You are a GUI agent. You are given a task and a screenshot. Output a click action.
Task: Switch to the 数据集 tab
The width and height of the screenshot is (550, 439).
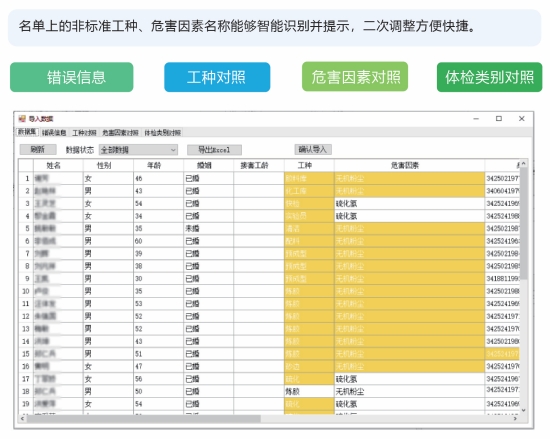coord(27,132)
